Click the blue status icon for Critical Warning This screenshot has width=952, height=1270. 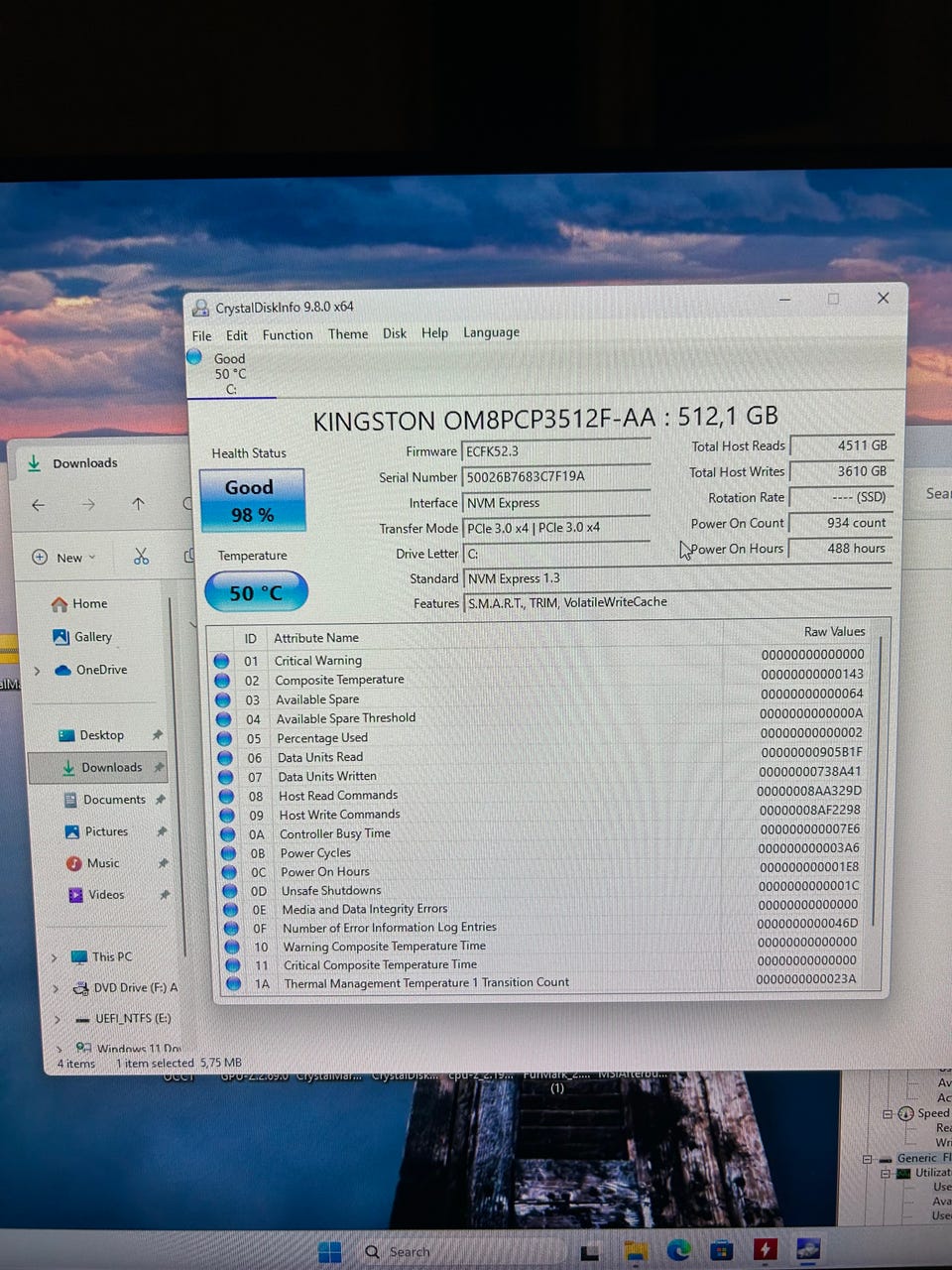pyautogui.click(x=221, y=661)
